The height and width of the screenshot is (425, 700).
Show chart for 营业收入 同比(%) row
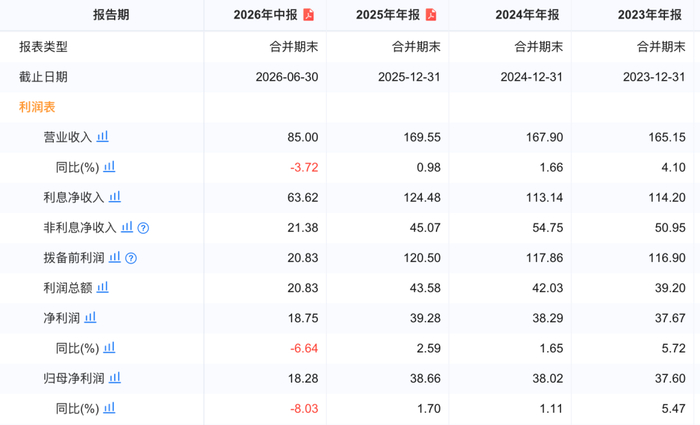(x=109, y=167)
